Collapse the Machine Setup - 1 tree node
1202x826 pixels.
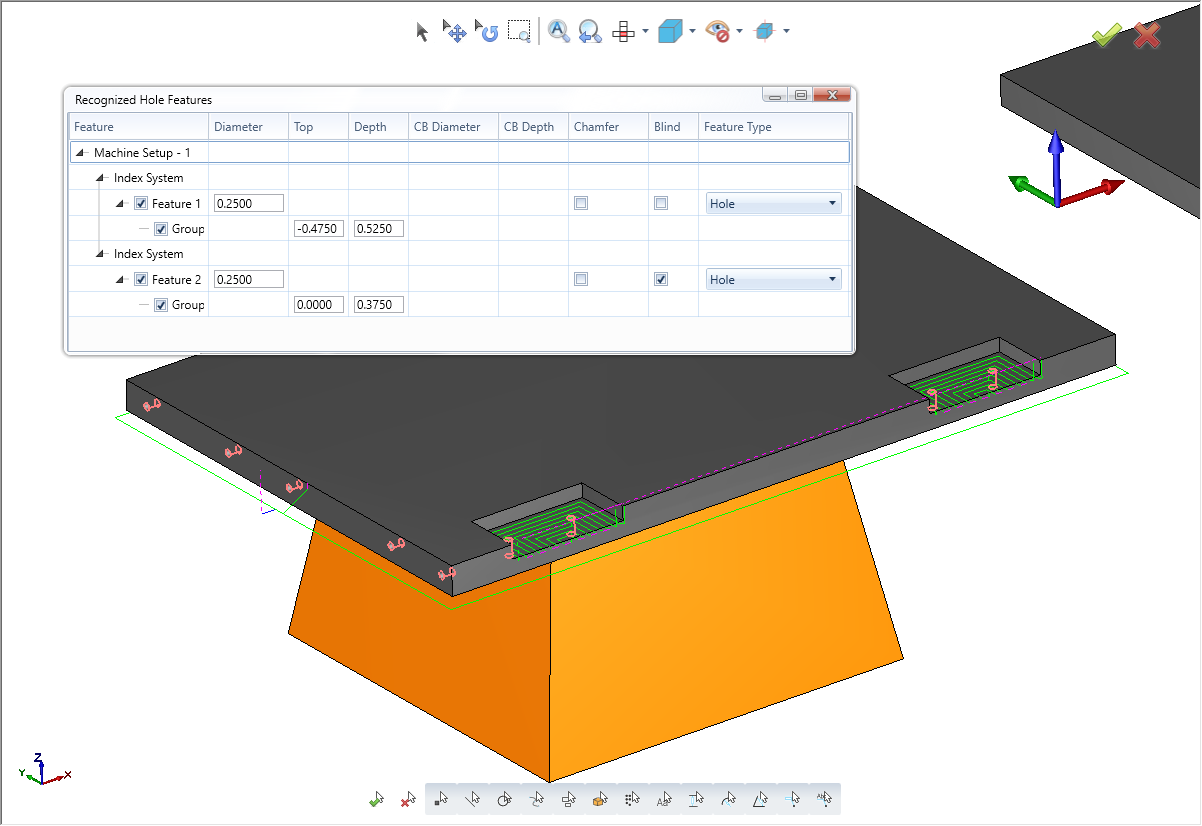[x=79, y=151]
